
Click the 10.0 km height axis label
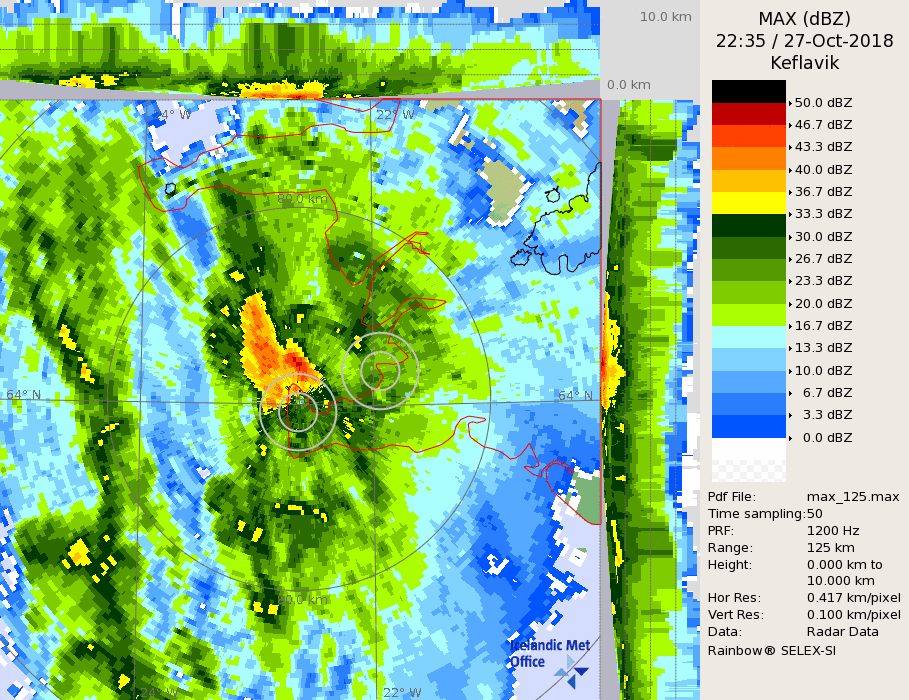(x=666, y=17)
